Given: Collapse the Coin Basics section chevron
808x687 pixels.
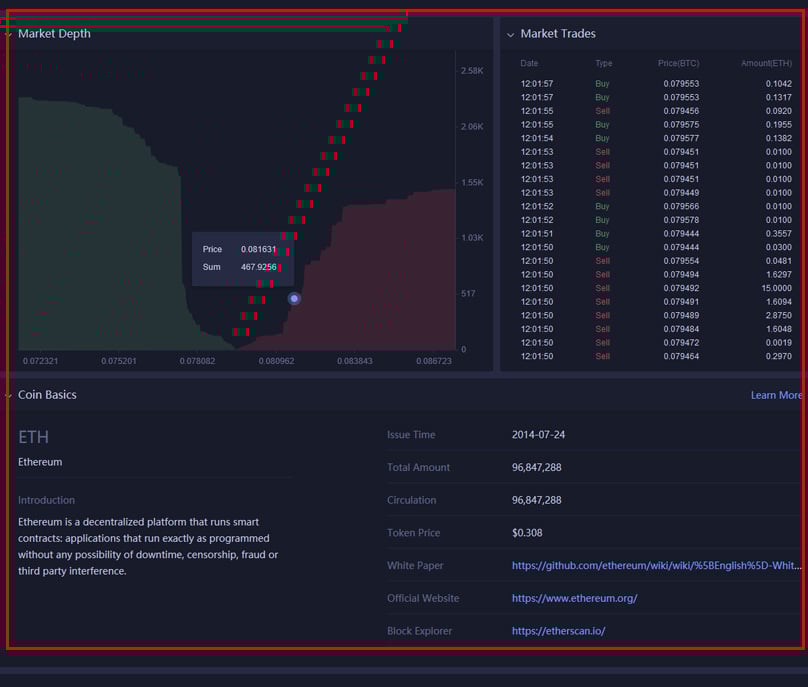Looking at the screenshot, I should pyautogui.click(x=8, y=395).
